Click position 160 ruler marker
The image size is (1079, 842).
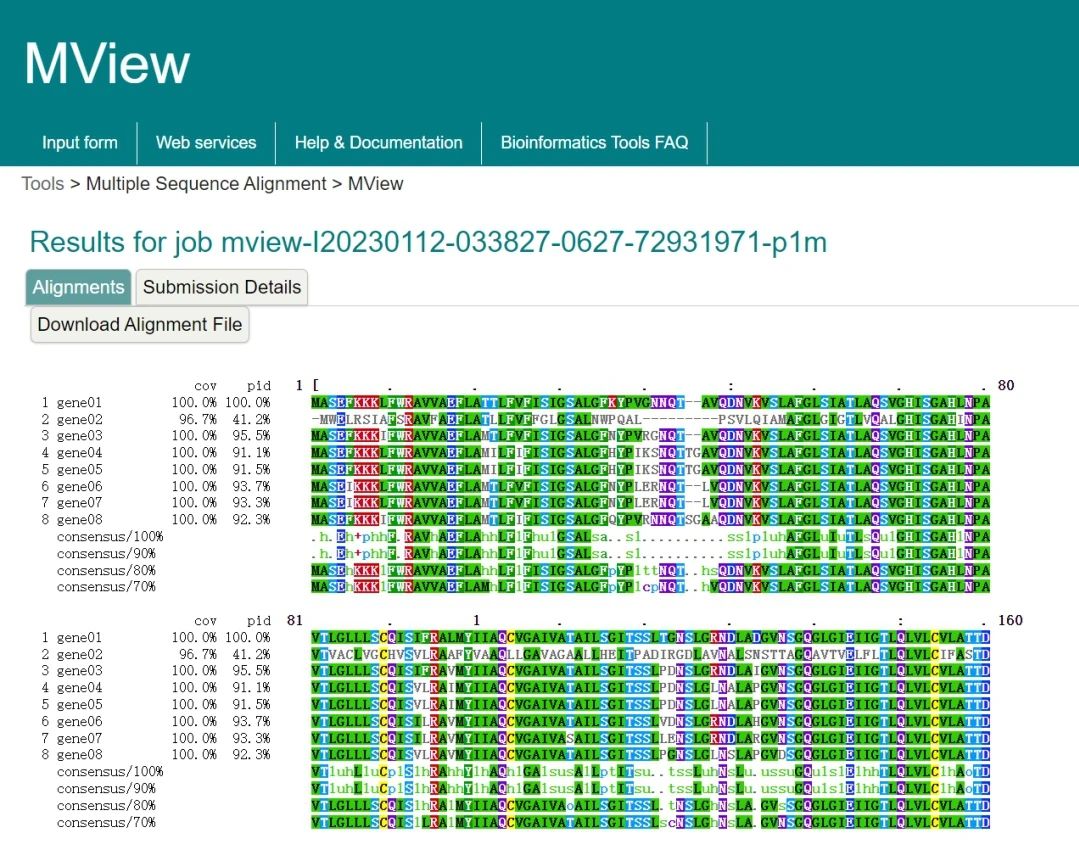[x=1009, y=620]
